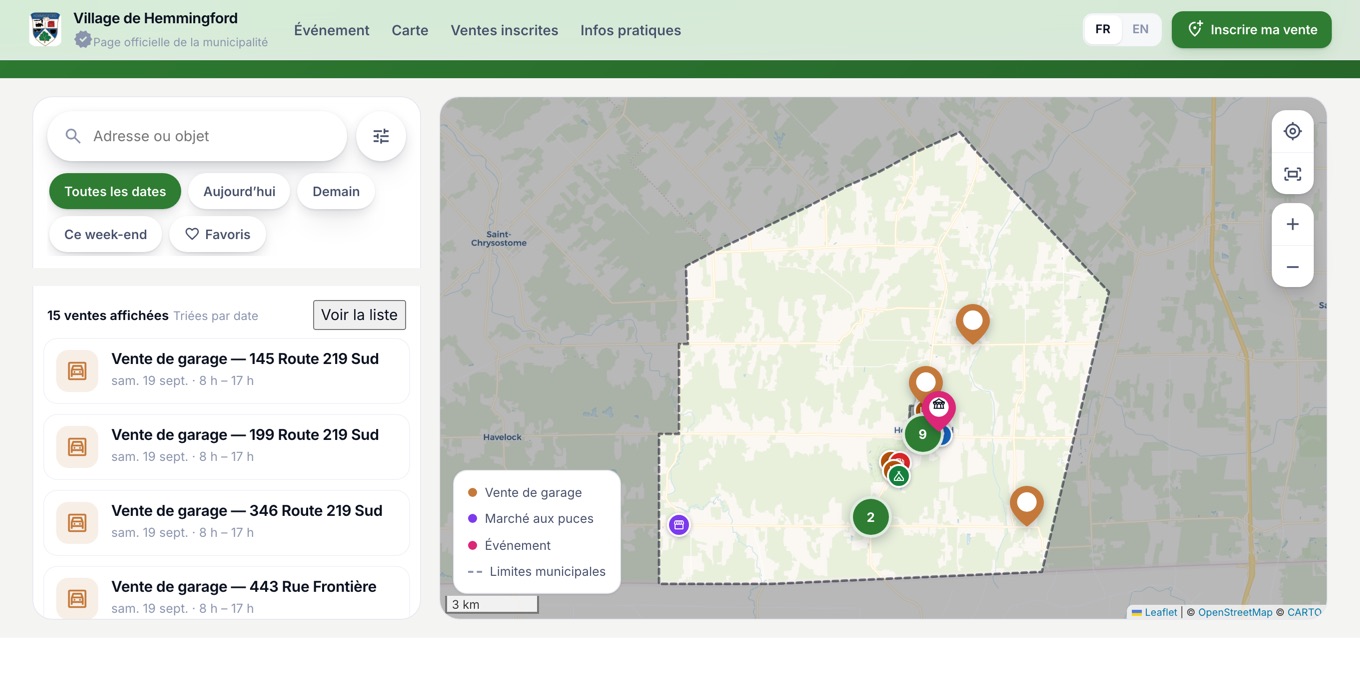The height and width of the screenshot is (700, 1360).
Task: Open the CARTO attribution link
Action: (x=1304, y=612)
